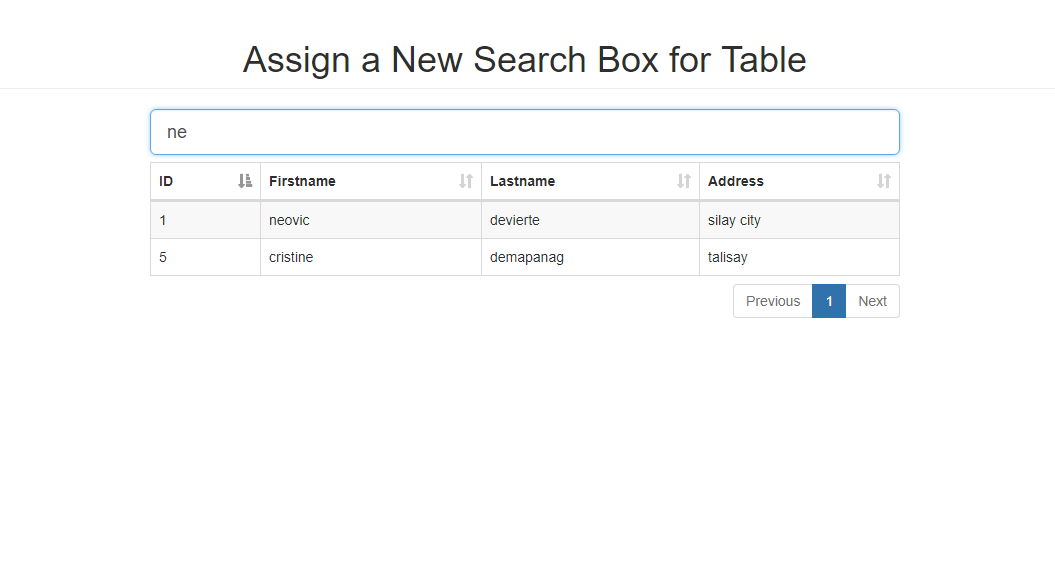Click the 'devierte' lastname cell
Viewport: 1055px width, 580px height.
pos(590,220)
